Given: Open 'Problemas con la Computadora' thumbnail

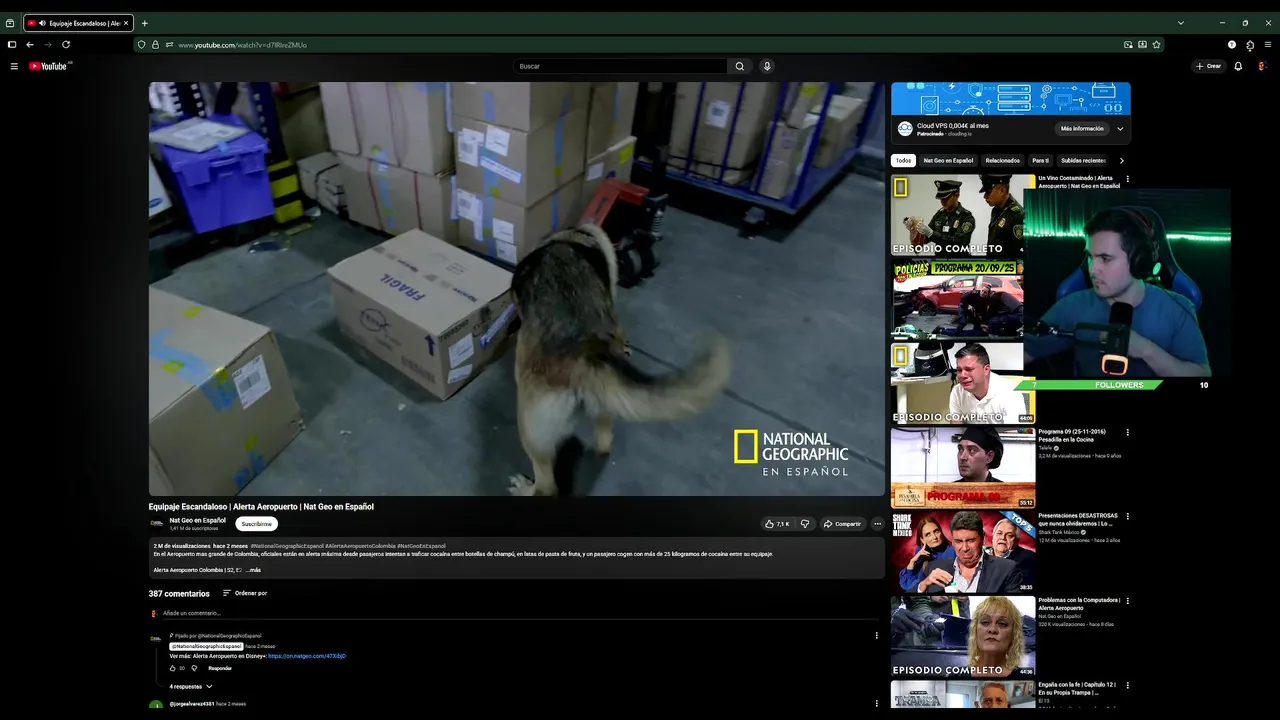Looking at the screenshot, I should coord(963,636).
